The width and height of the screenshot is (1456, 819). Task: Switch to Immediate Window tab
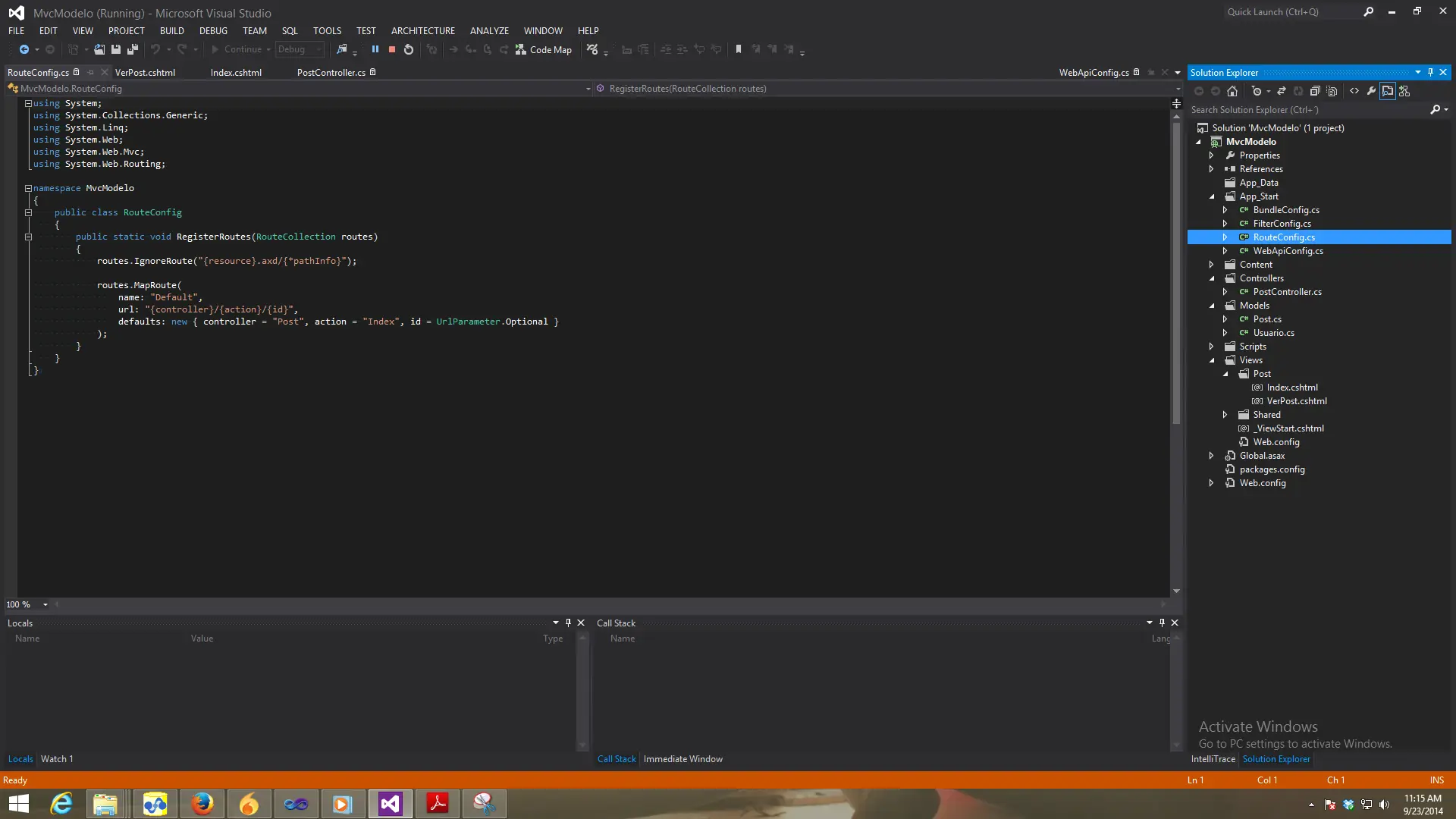[x=683, y=759]
